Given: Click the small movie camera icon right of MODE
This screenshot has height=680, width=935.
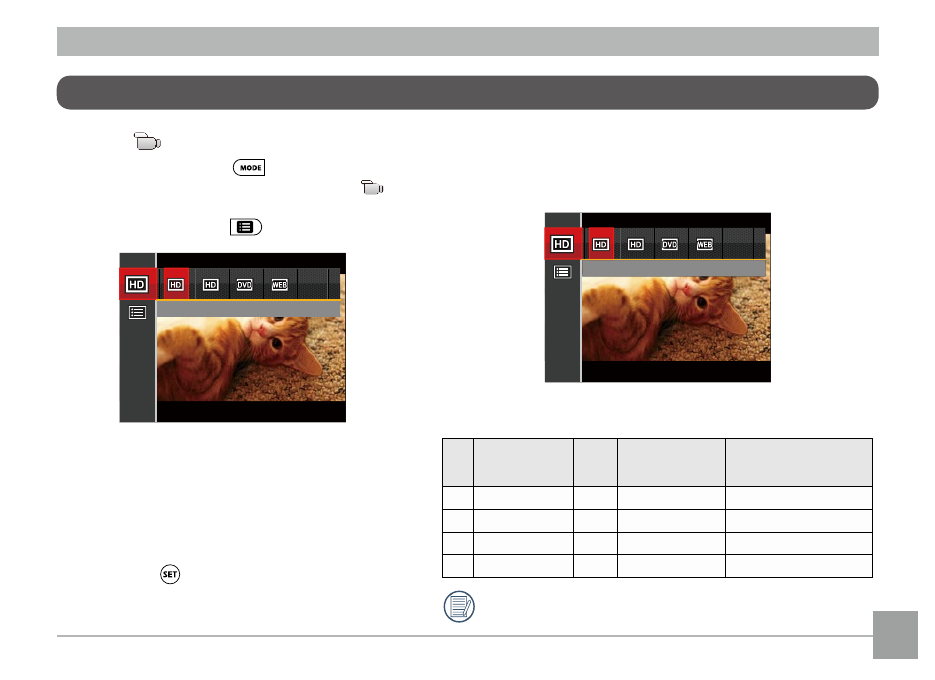Looking at the screenshot, I should 372,188.
